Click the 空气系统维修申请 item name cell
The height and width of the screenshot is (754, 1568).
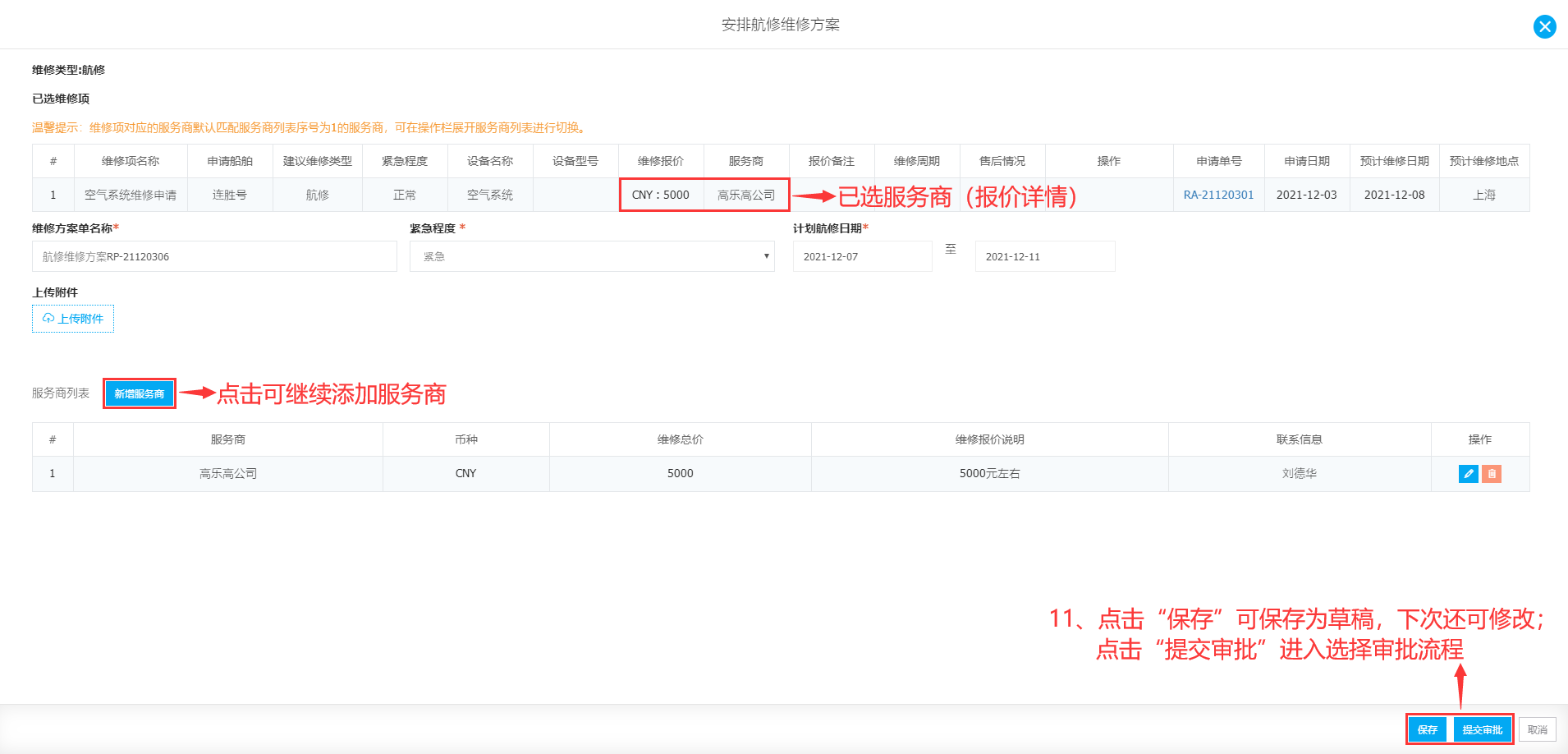pyautogui.click(x=131, y=195)
